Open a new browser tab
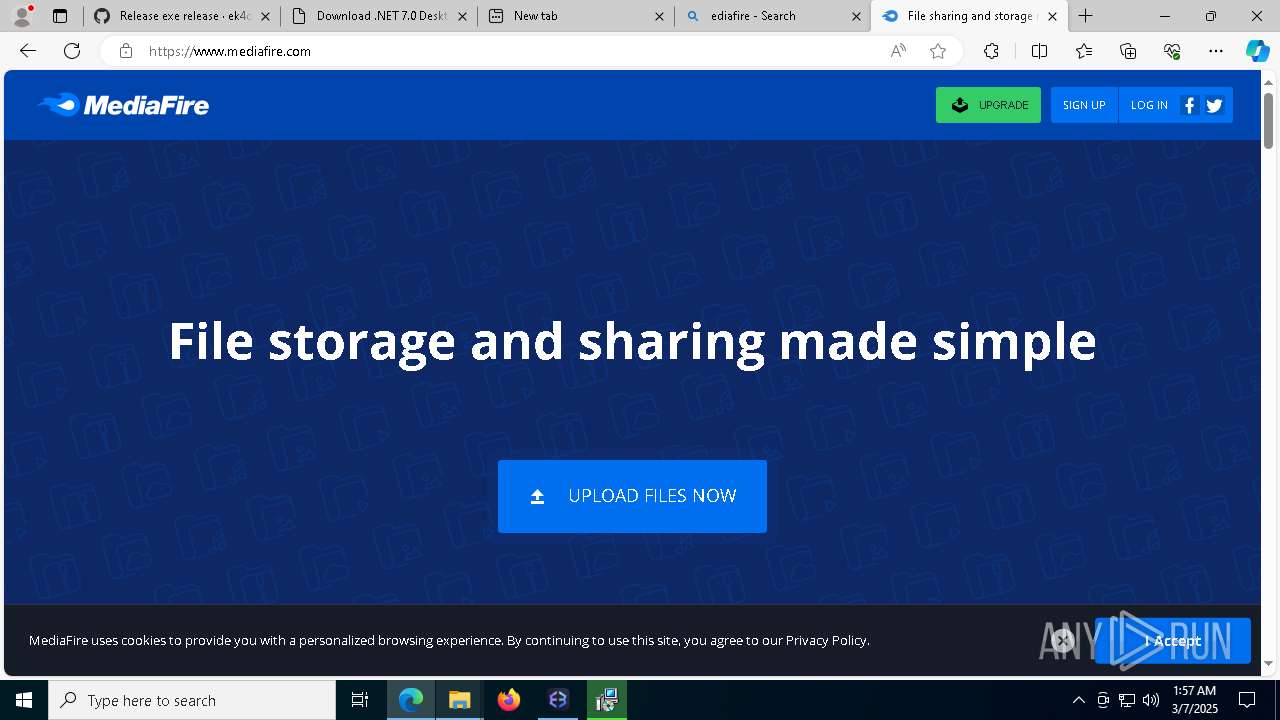This screenshot has height=720, width=1280. click(x=1086, y=16)
